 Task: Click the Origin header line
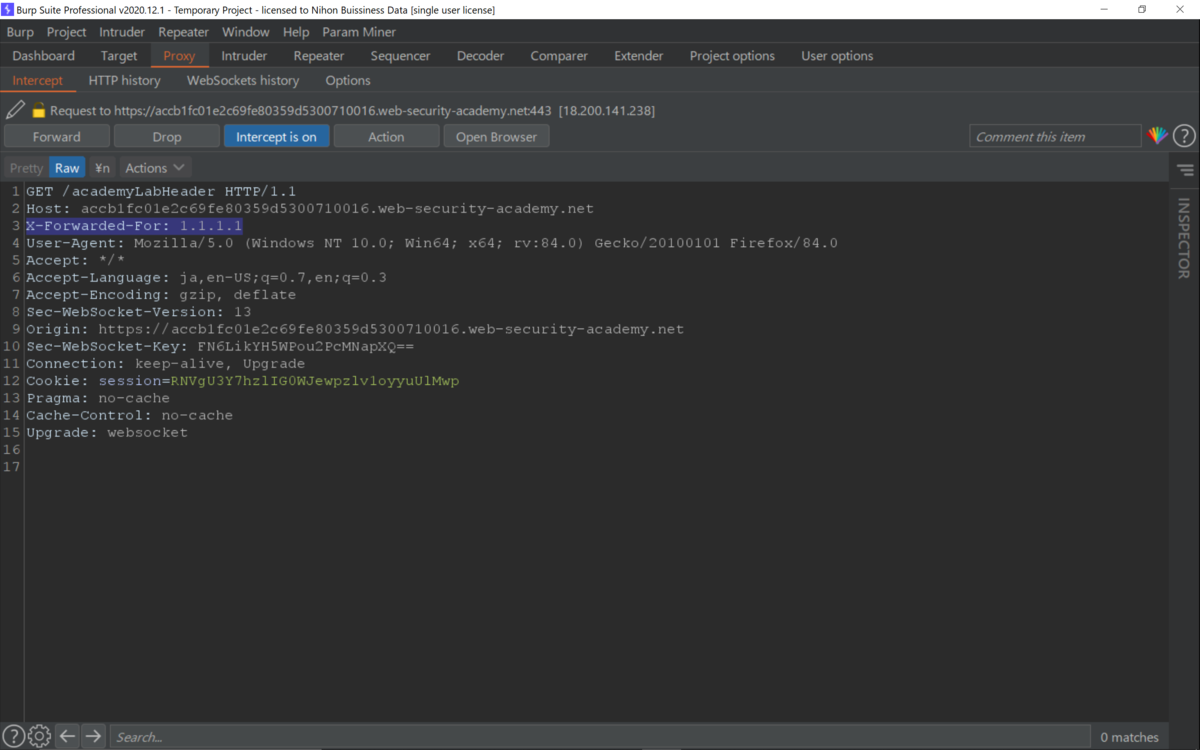point(355,329)
